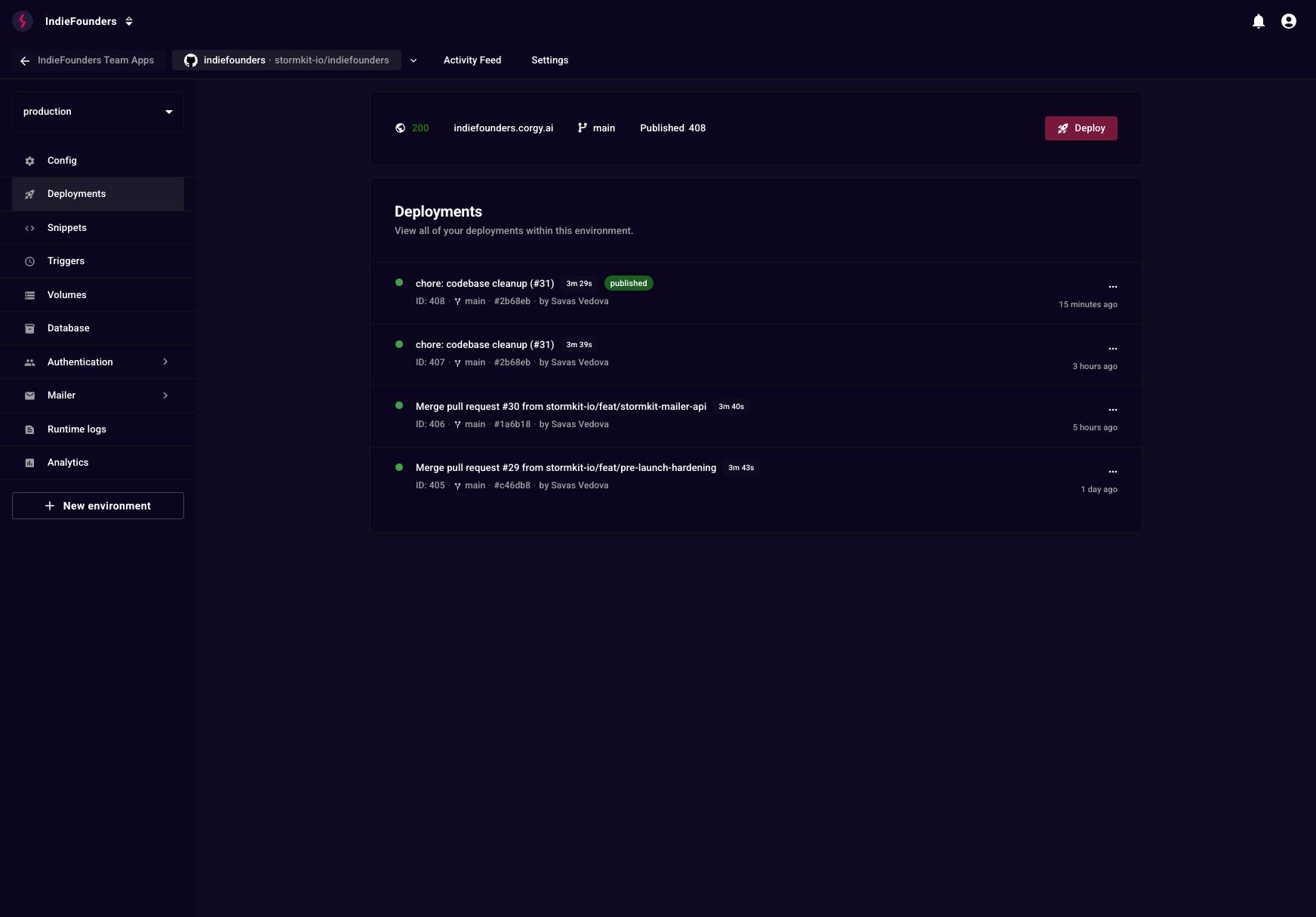Screen dimensions: 1316x917
Task: Click the Runtime logs document icon
Action: click(30, 429)
